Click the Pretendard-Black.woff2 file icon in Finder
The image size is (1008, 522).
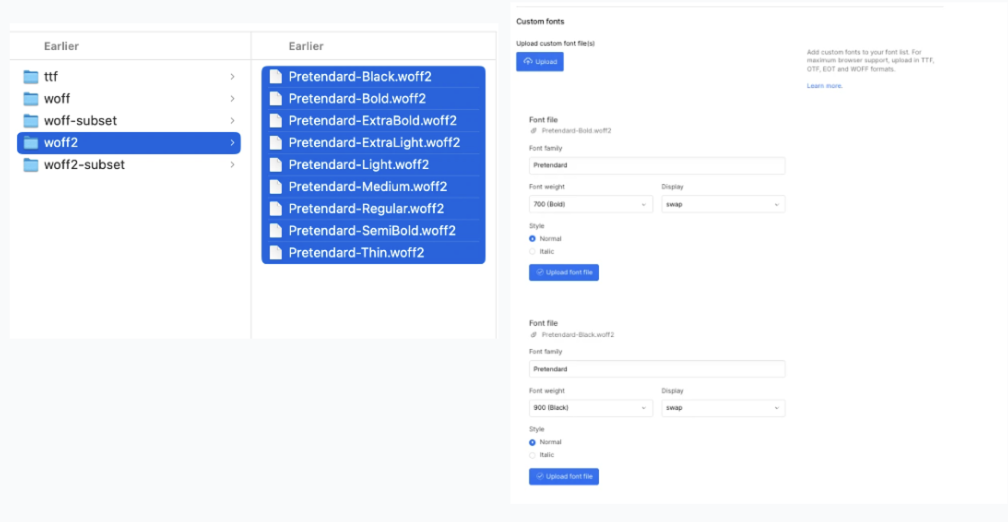pyautogui.click(x=276, y=77)
